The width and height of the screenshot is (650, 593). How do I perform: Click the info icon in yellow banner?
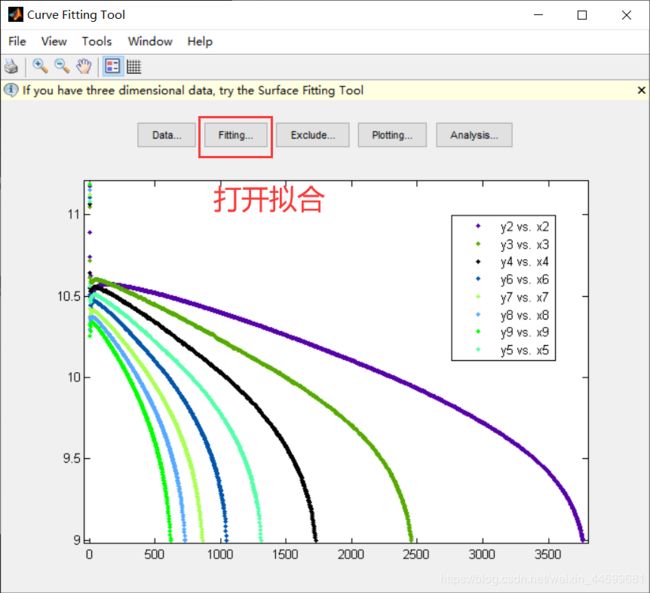[11, 90]
